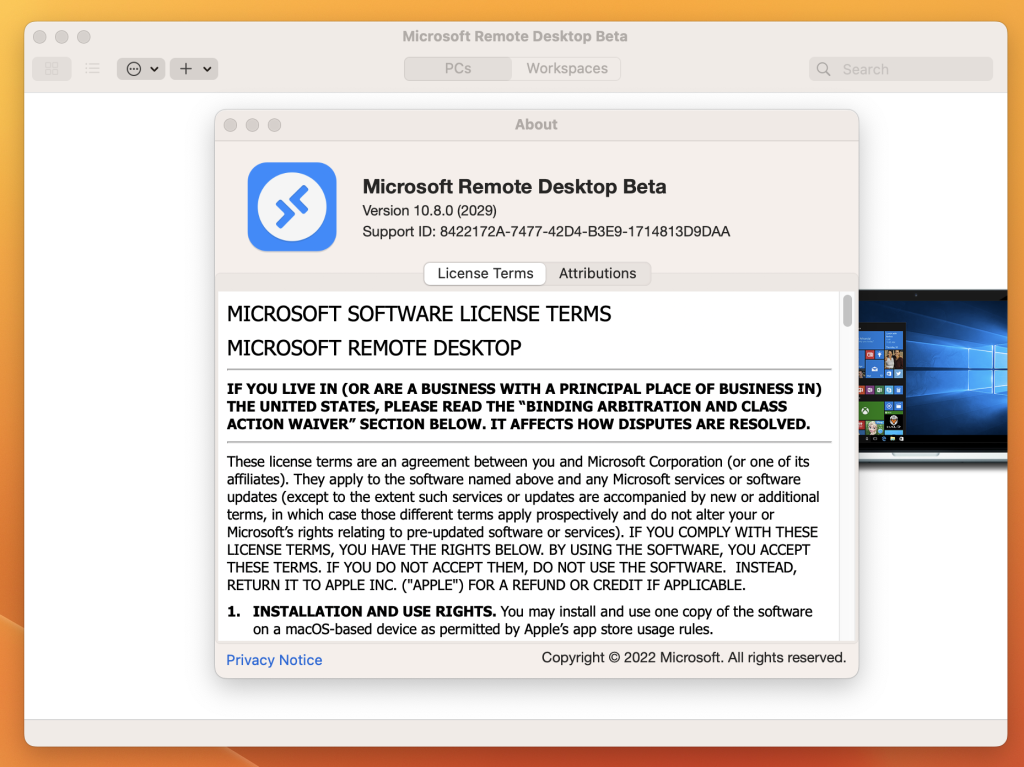1024x767 pixels.
Task: Minimize the main Remote Desktop window
Action: coord(62,37)
